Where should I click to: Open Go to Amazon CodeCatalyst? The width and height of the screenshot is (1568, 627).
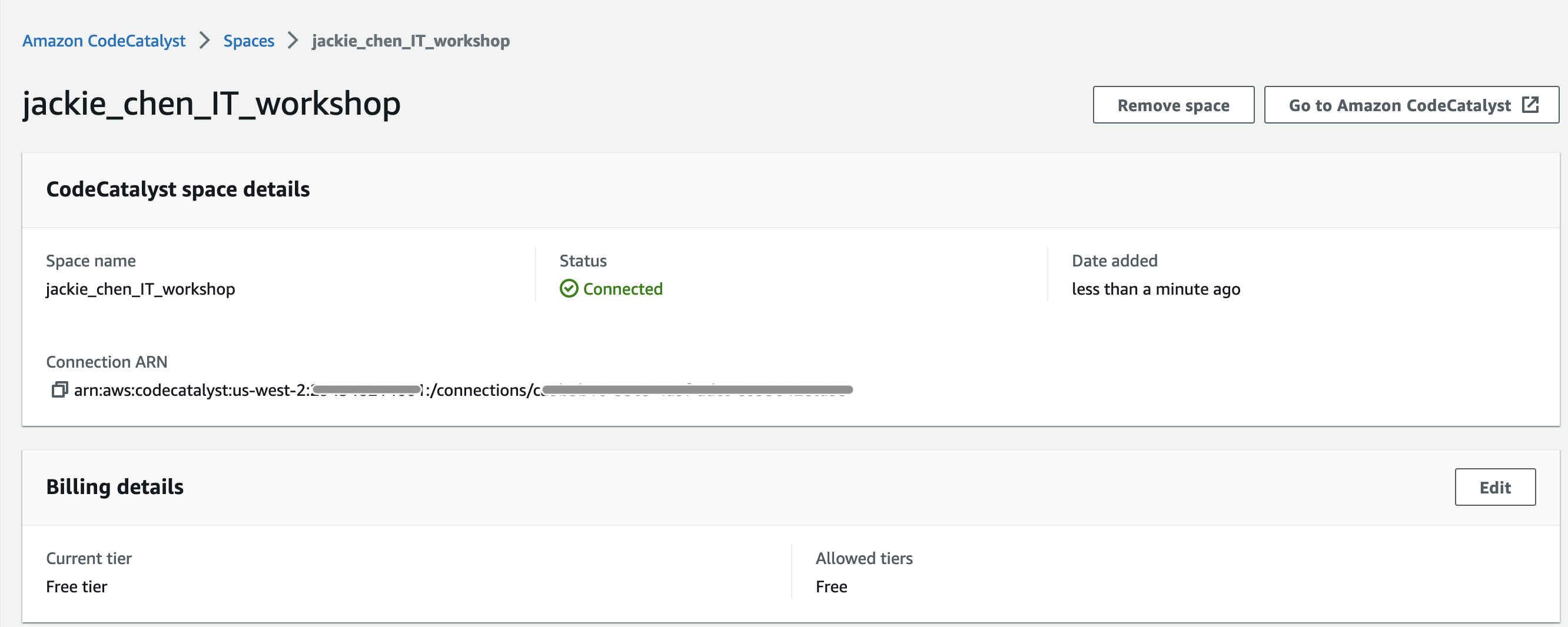[1411, 105]
